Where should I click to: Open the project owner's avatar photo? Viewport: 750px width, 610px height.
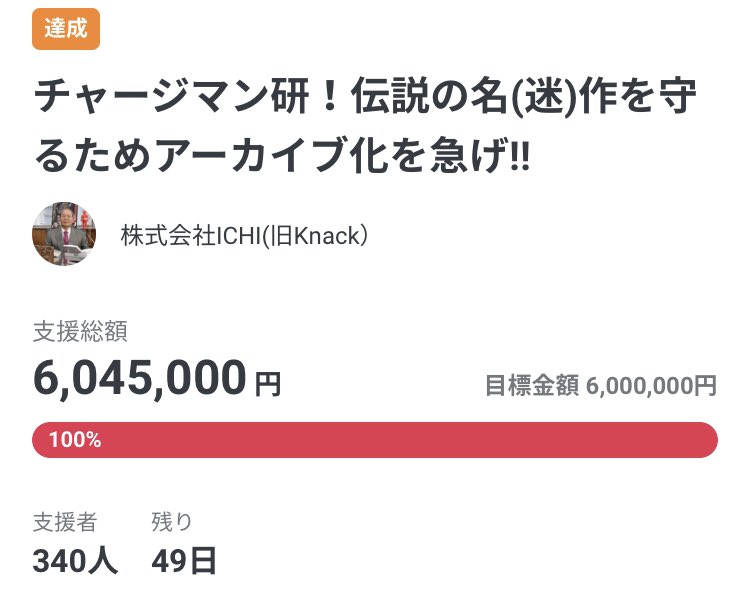[x=65, y=235]
